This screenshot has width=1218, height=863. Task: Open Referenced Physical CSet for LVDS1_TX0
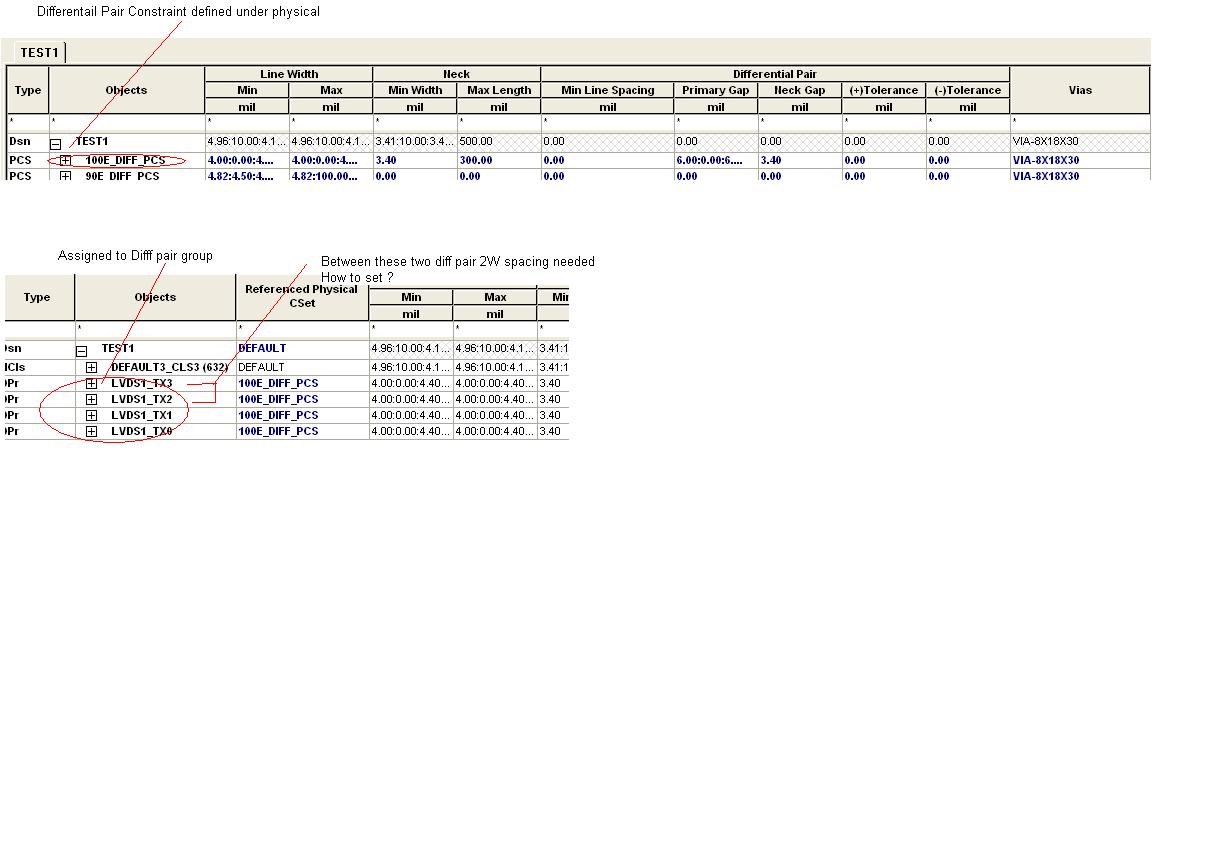pos(301,431)
